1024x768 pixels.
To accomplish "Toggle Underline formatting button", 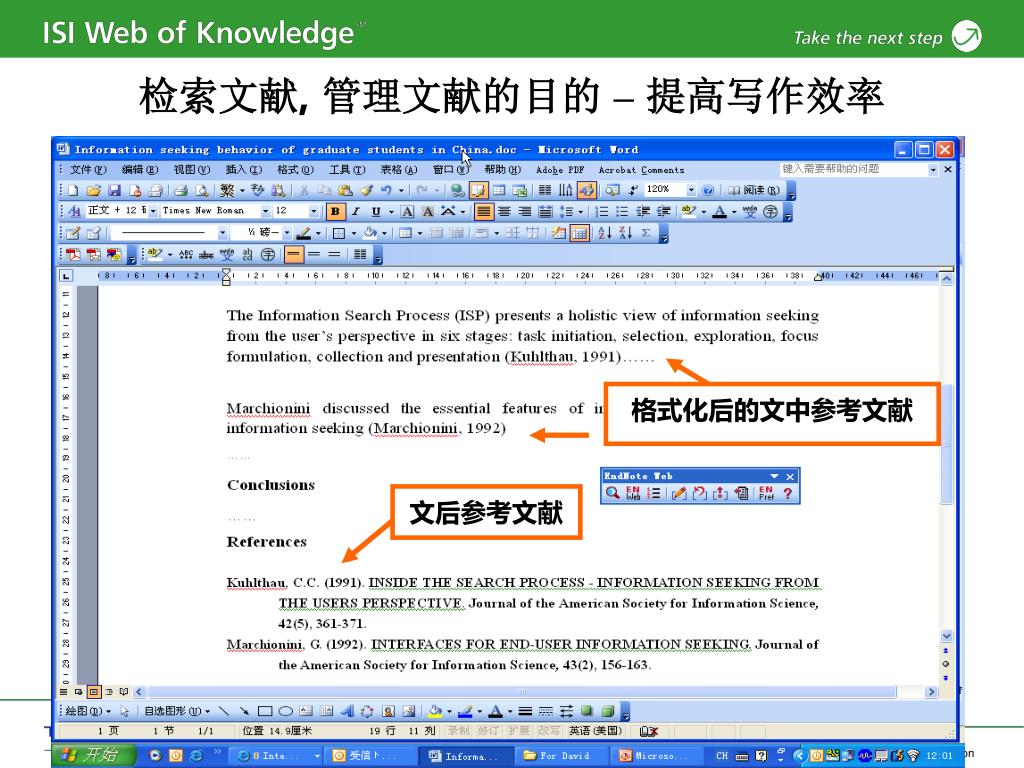I will tap(376, 211).
